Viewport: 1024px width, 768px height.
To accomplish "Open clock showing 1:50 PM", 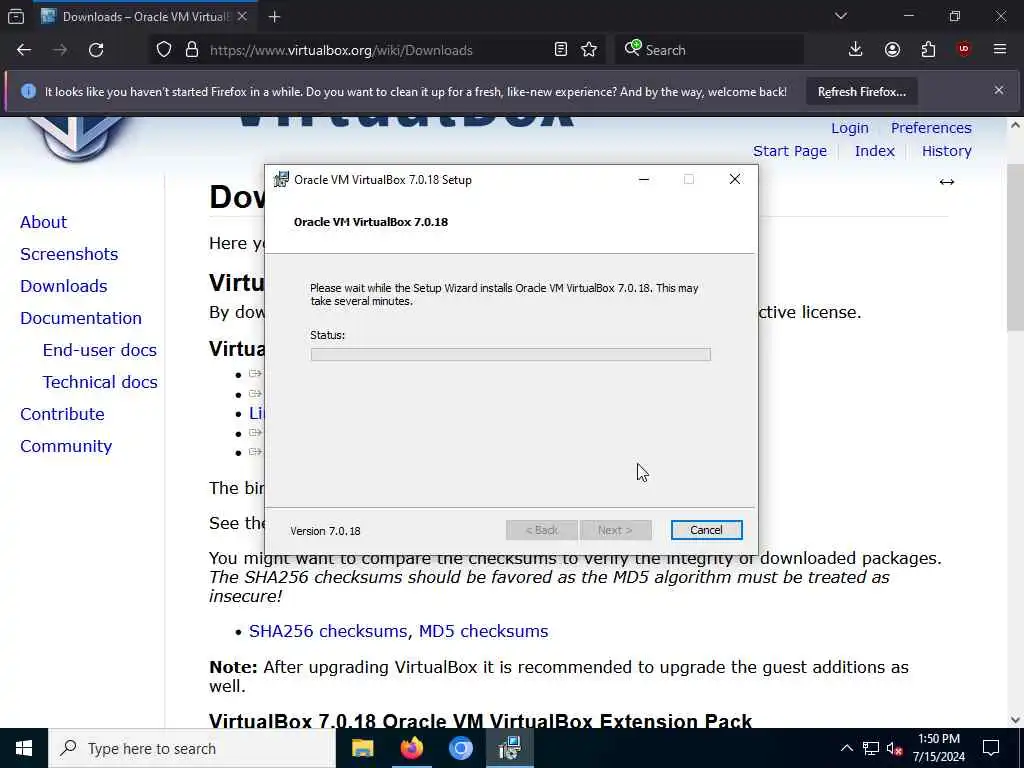I will point(938,748).
